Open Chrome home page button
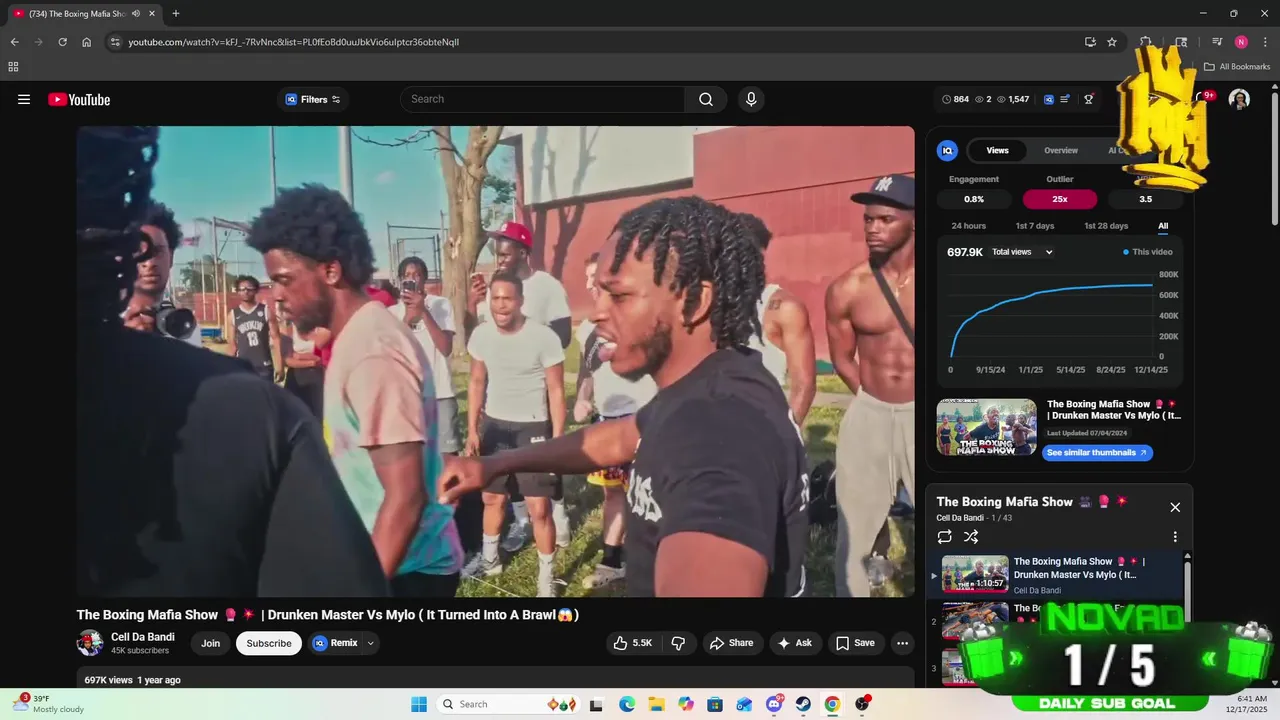The image size is (1280, 720). click(87, 42)
